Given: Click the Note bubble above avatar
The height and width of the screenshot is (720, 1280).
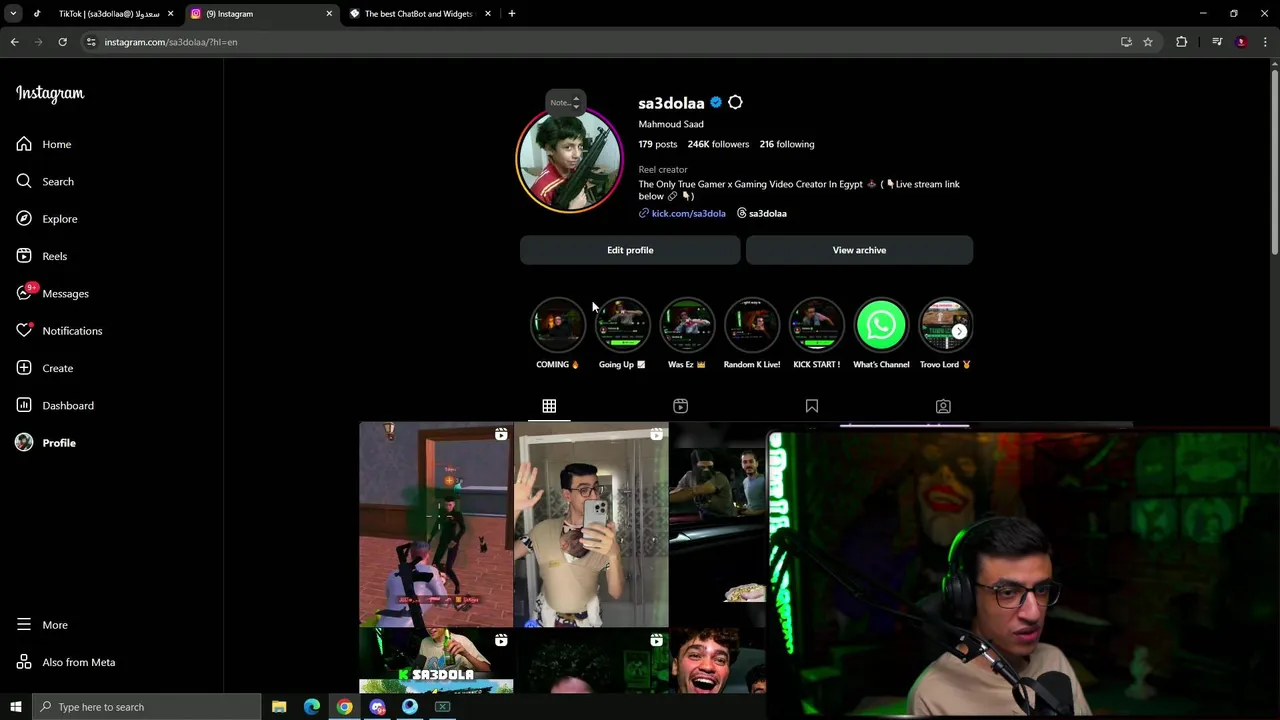Looking at the screenshot, I should point(565,102).
